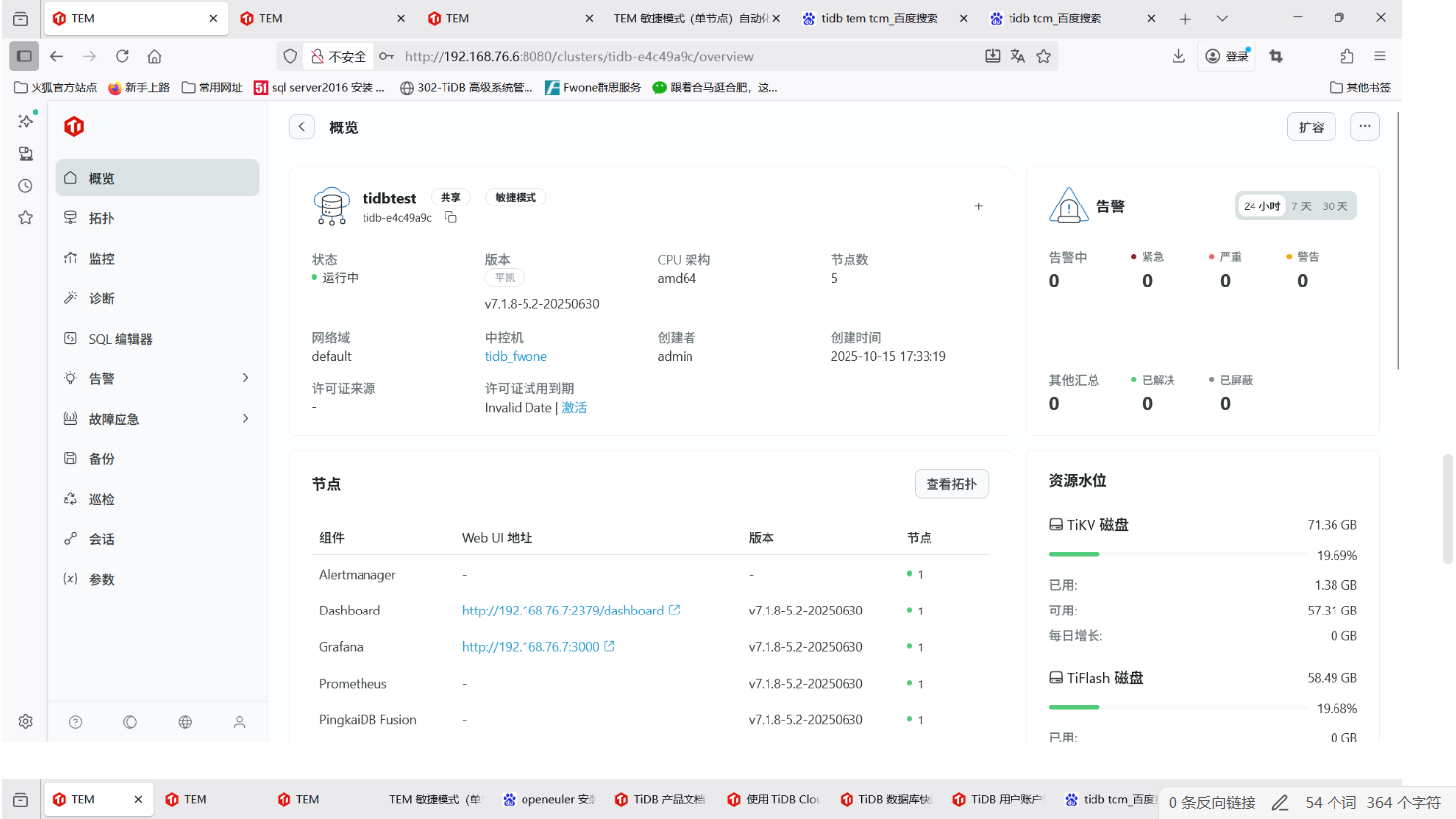The image size is (1456, 819).
Task: Go to 拓扑 in the sidebar
Action: coord(101,218)
